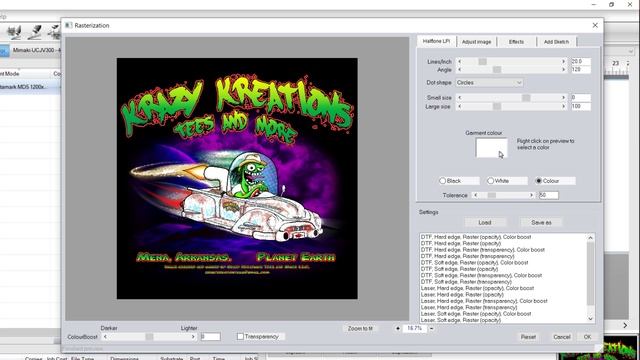
Task: Click ColourBoost Darker left arrow
Action: click(x=105, y=337)
